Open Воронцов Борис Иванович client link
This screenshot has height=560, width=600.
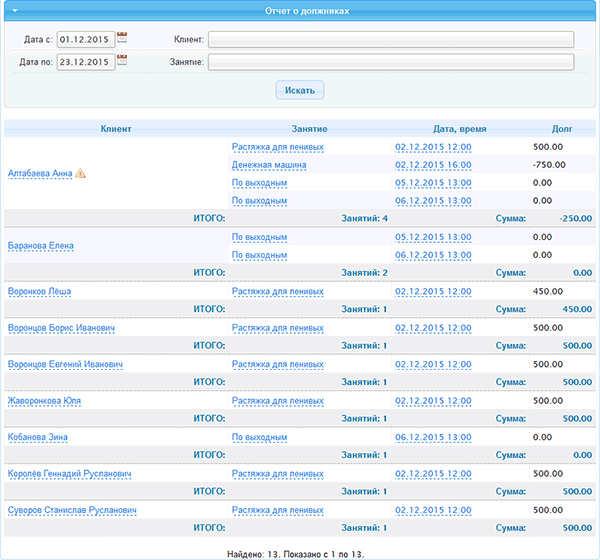coord(61,328)
